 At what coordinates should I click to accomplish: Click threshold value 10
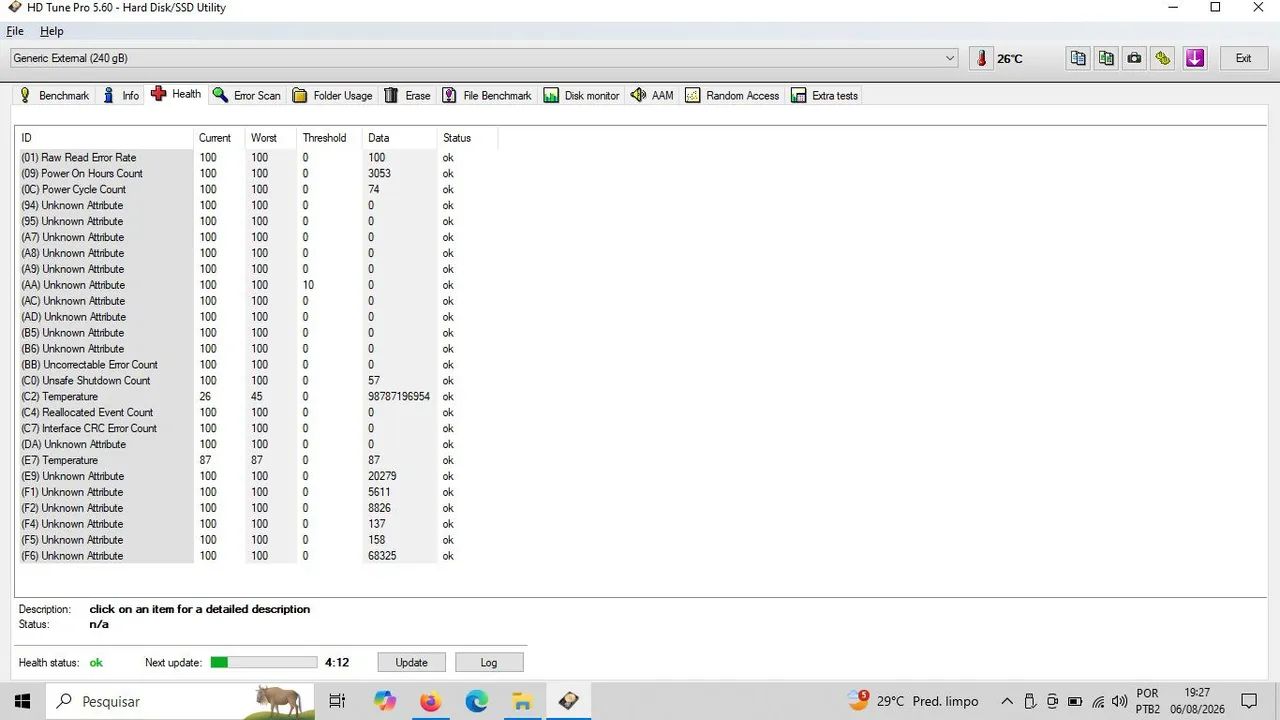point(308,285)
